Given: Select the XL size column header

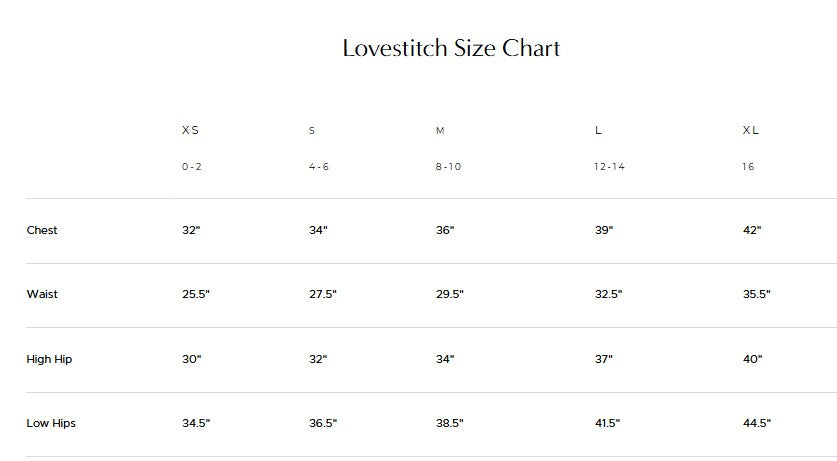Looking at the screenshot, I should pyautogui.click(x=751, y=131).
